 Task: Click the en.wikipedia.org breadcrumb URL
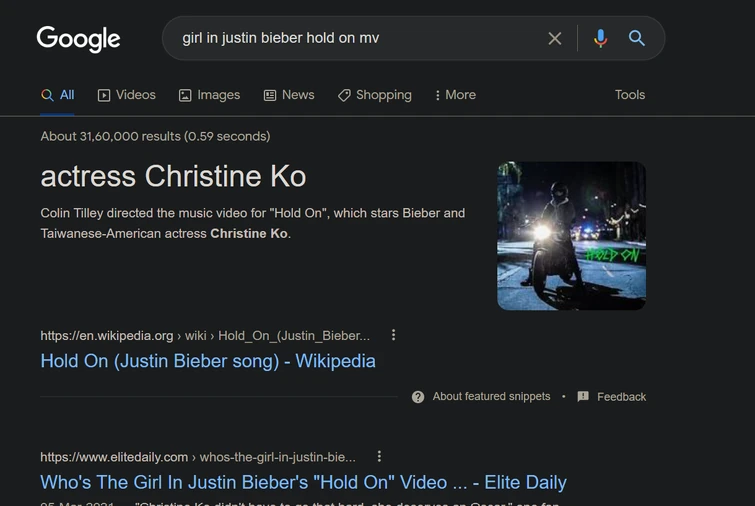pos(205,336)
